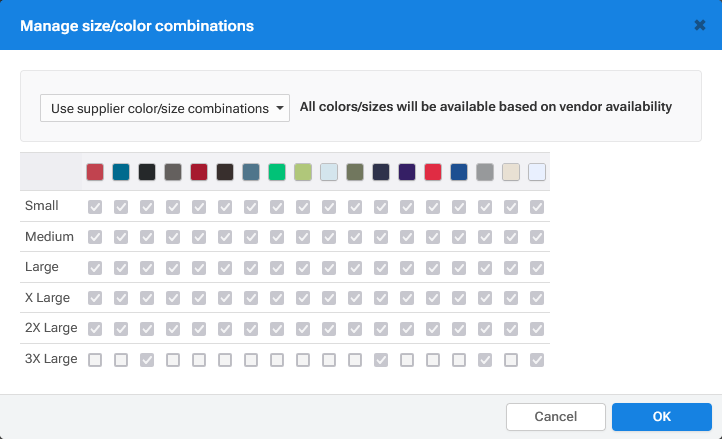722x439 pixels.
Task: Select the pale ice blue swatch
Action: click(329, 172)
